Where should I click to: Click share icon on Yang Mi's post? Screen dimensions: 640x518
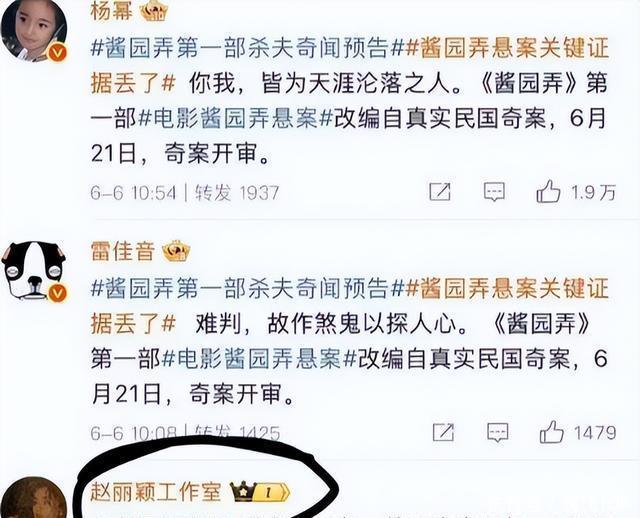pos(440,191)
